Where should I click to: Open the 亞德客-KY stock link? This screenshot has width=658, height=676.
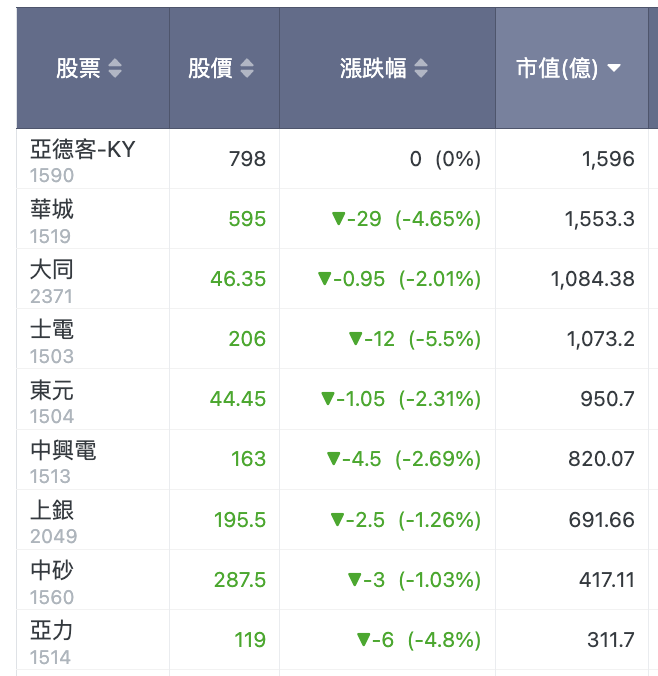82,149
